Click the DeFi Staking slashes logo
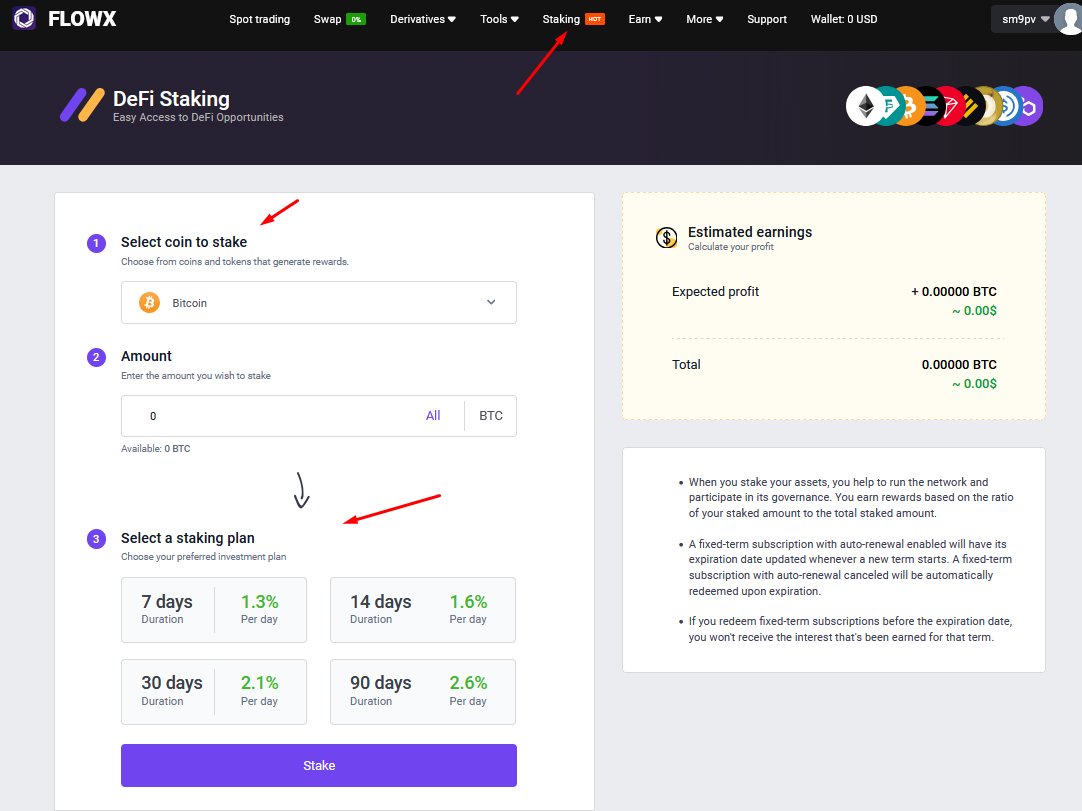The image size is (1082, 811). point(82,106)
